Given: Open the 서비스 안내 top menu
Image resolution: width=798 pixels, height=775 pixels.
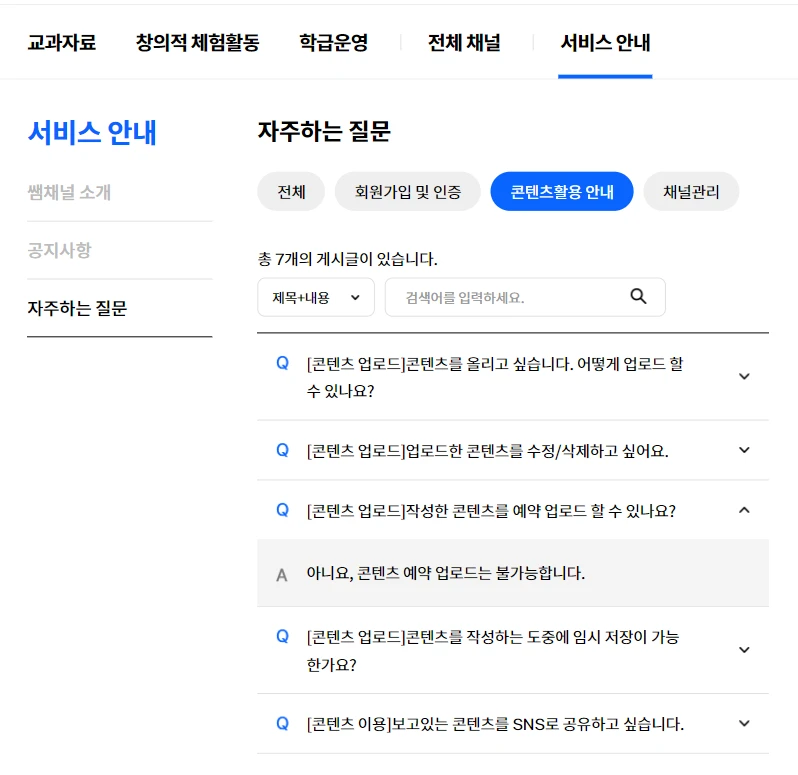Looking at the screenshot, I should 605,42.
